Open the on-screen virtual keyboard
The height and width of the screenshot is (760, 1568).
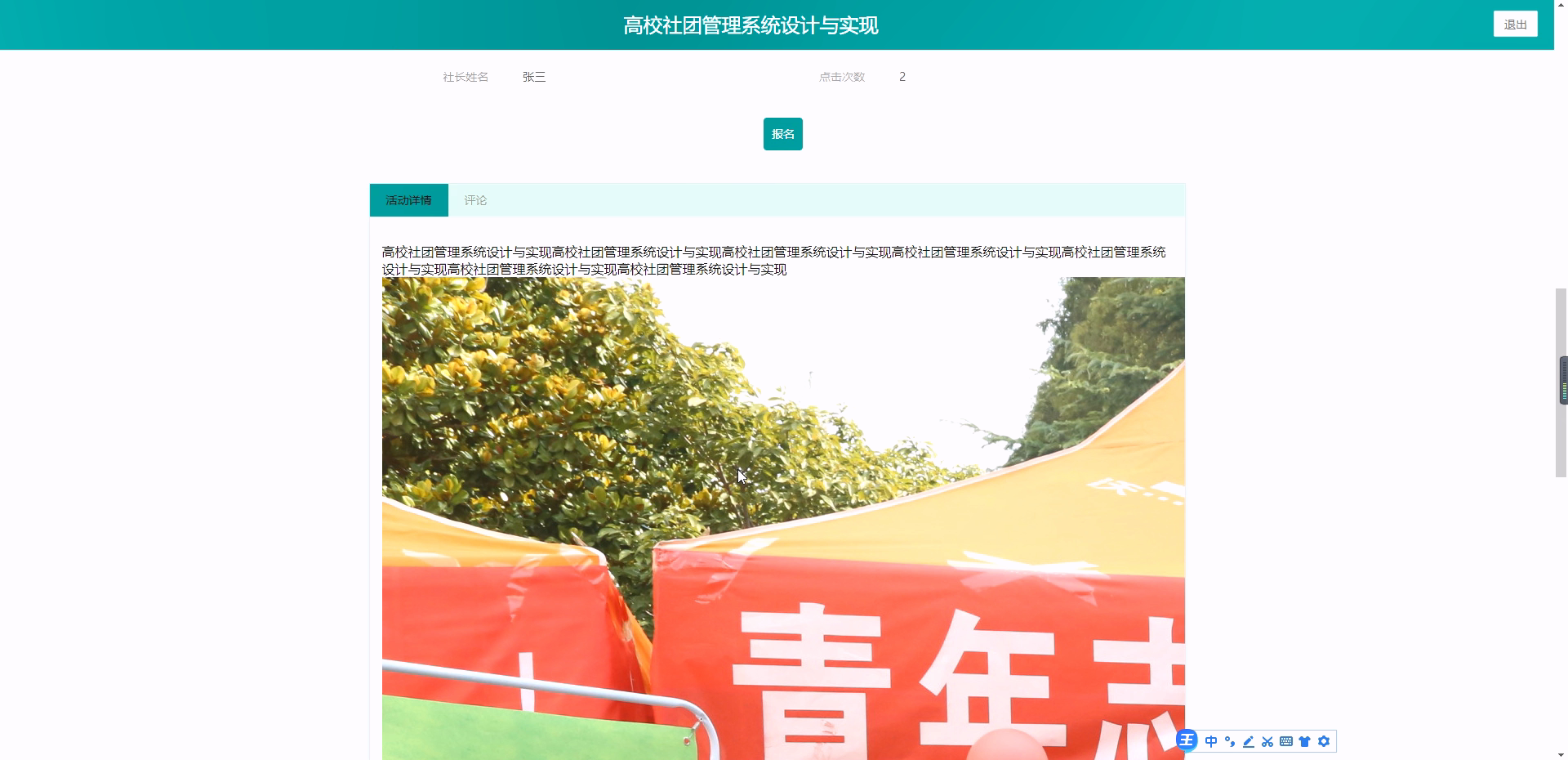pos(1286,741)
